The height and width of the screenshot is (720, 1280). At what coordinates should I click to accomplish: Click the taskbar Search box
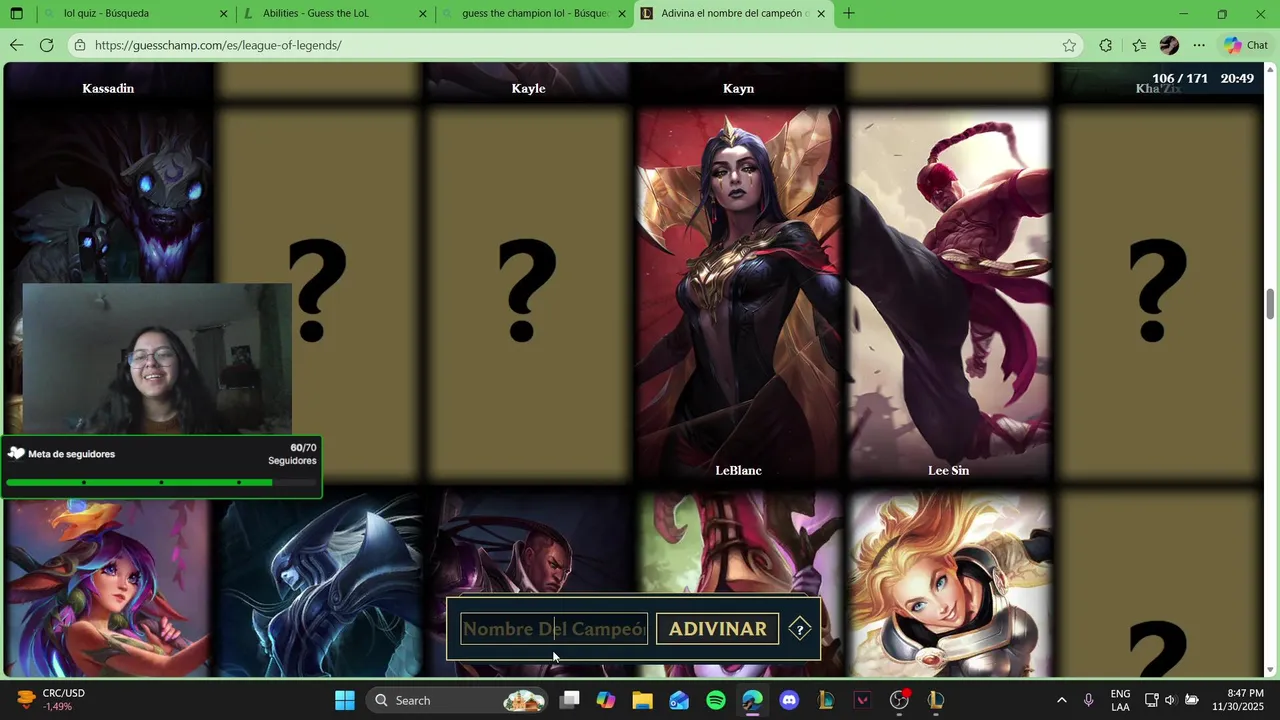456,700
